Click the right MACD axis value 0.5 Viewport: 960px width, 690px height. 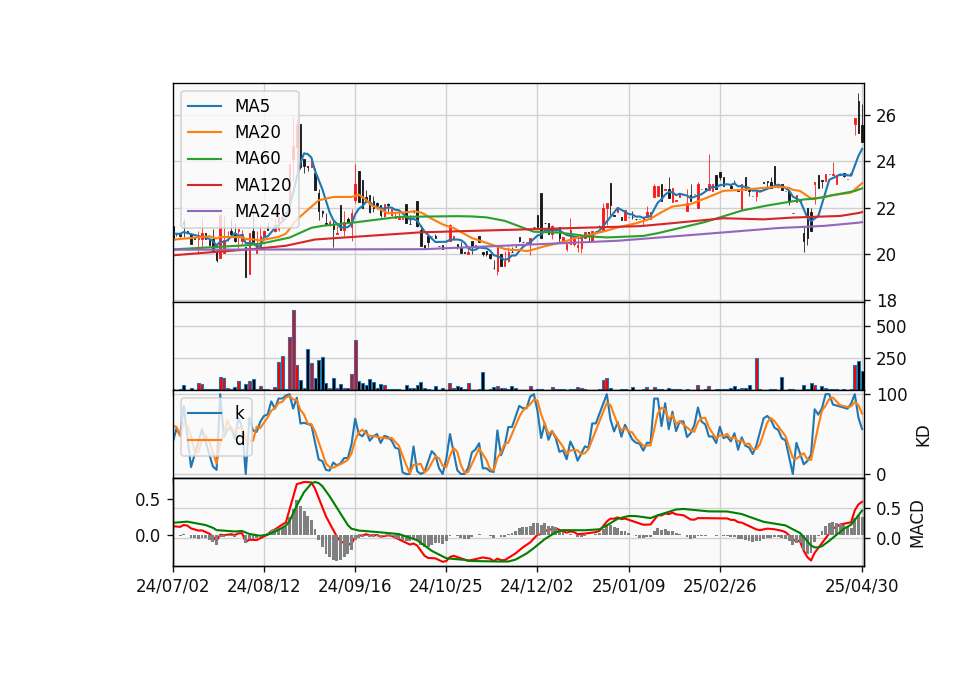click(888, 509)
